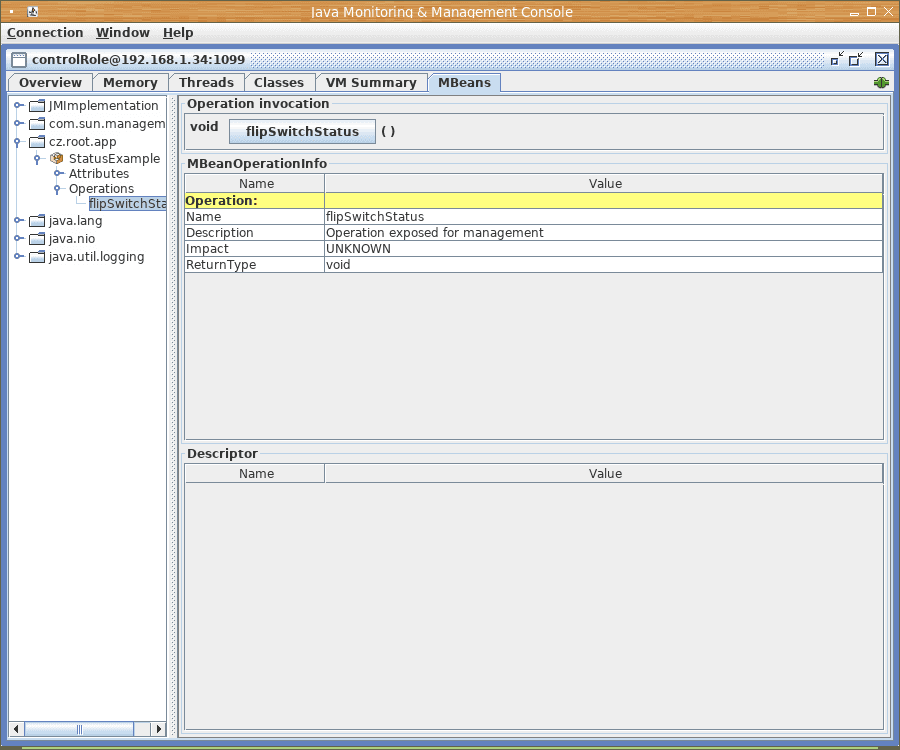Click the tree's right scroll arrow
The height and width of the screenshot is (750, 900).
pos(157,729)
